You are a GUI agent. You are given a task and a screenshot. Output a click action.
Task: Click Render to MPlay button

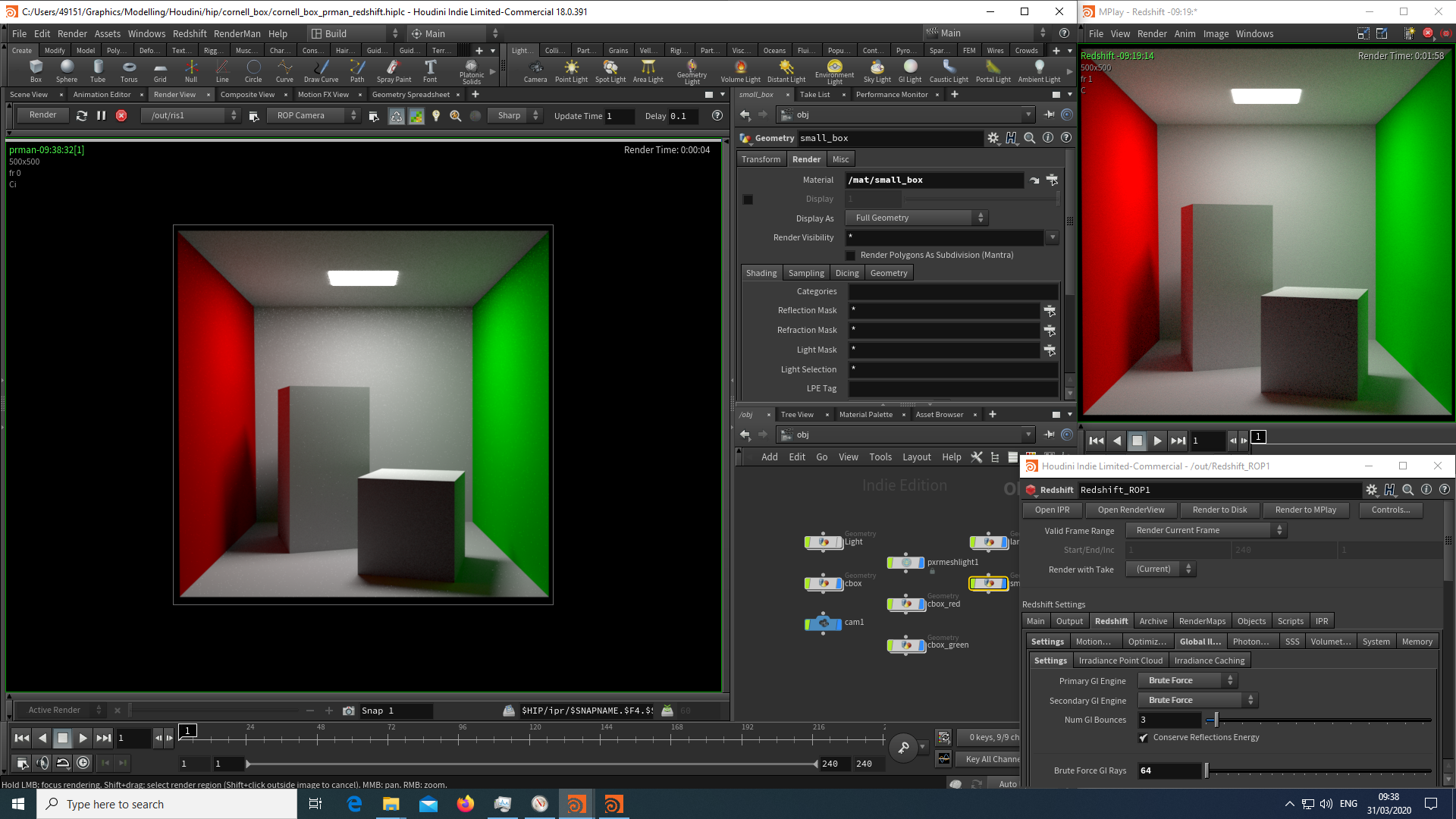click(x=1305, y=510)
